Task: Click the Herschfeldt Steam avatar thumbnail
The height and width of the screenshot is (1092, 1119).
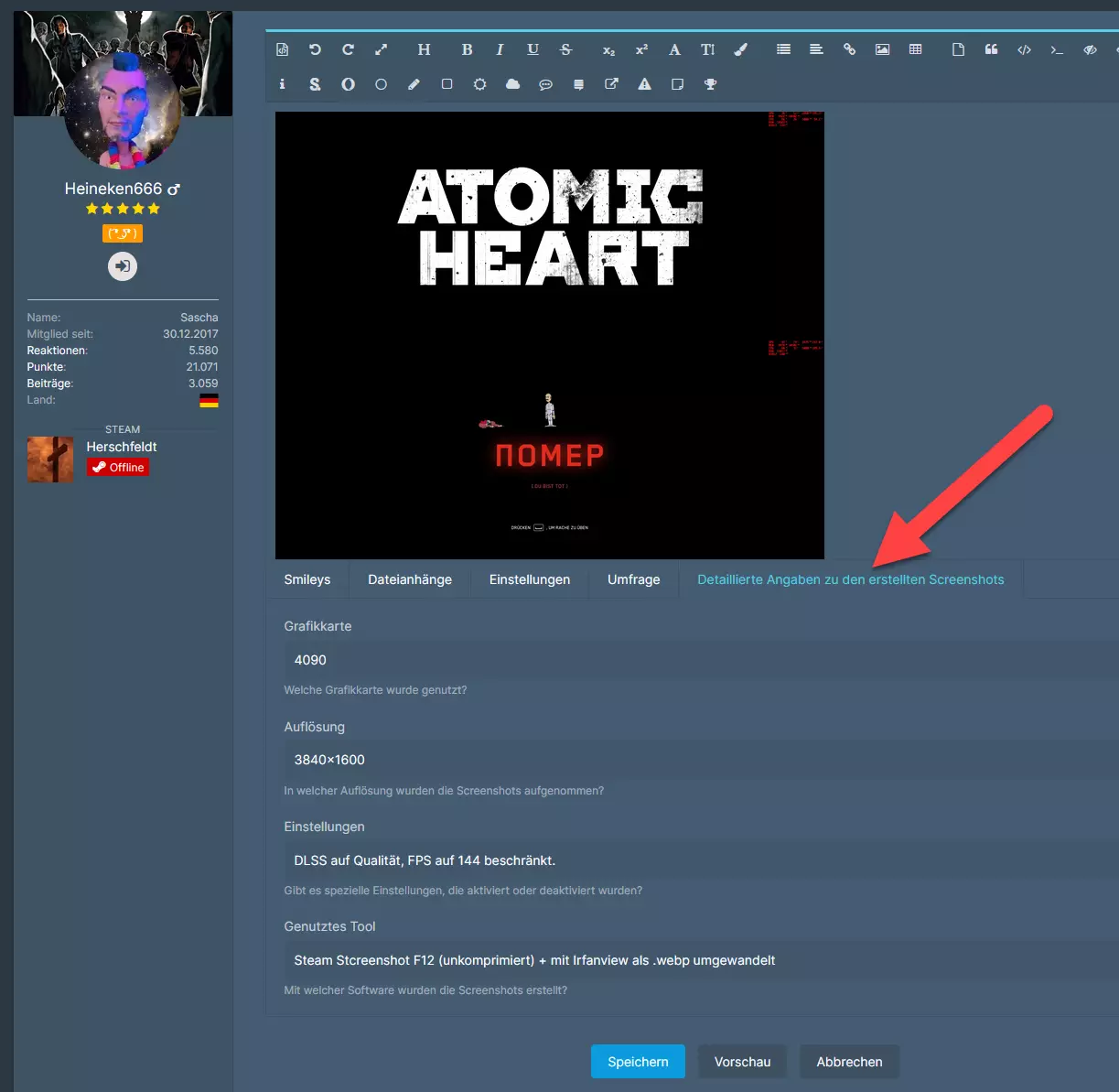Action: [x=50, y=460]
